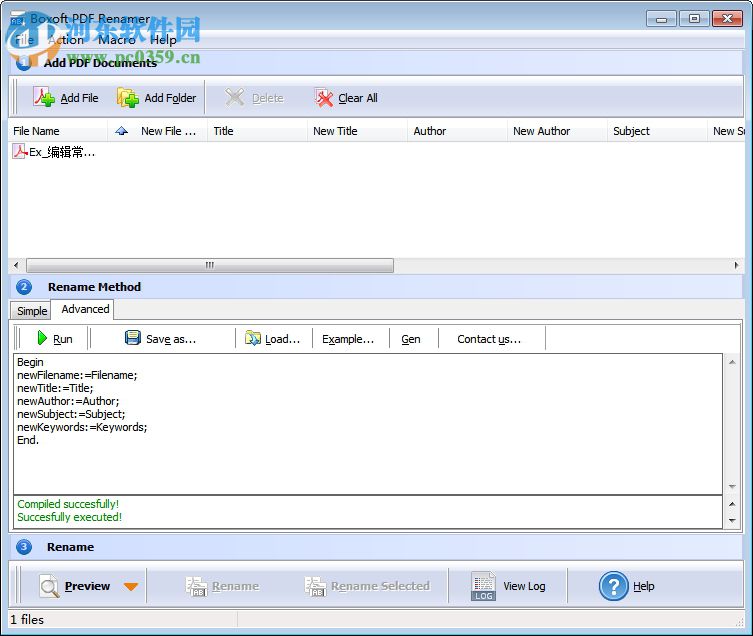Click the Save as disk icon
Screen dimensions: 753x636
tap(133, 338)
